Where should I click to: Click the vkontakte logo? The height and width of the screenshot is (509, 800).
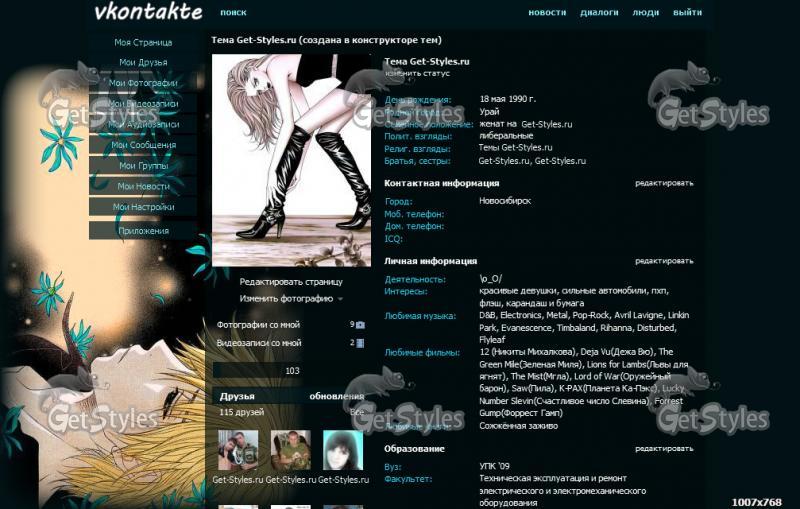click(x=148, y=12)
